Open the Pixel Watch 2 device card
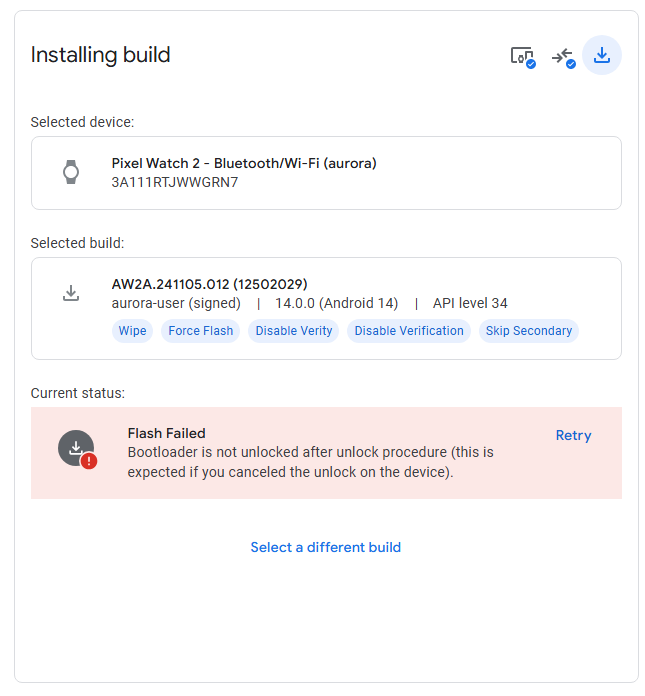Image resolution: width=645 pixels, height=696 pixels. point(326,173)
